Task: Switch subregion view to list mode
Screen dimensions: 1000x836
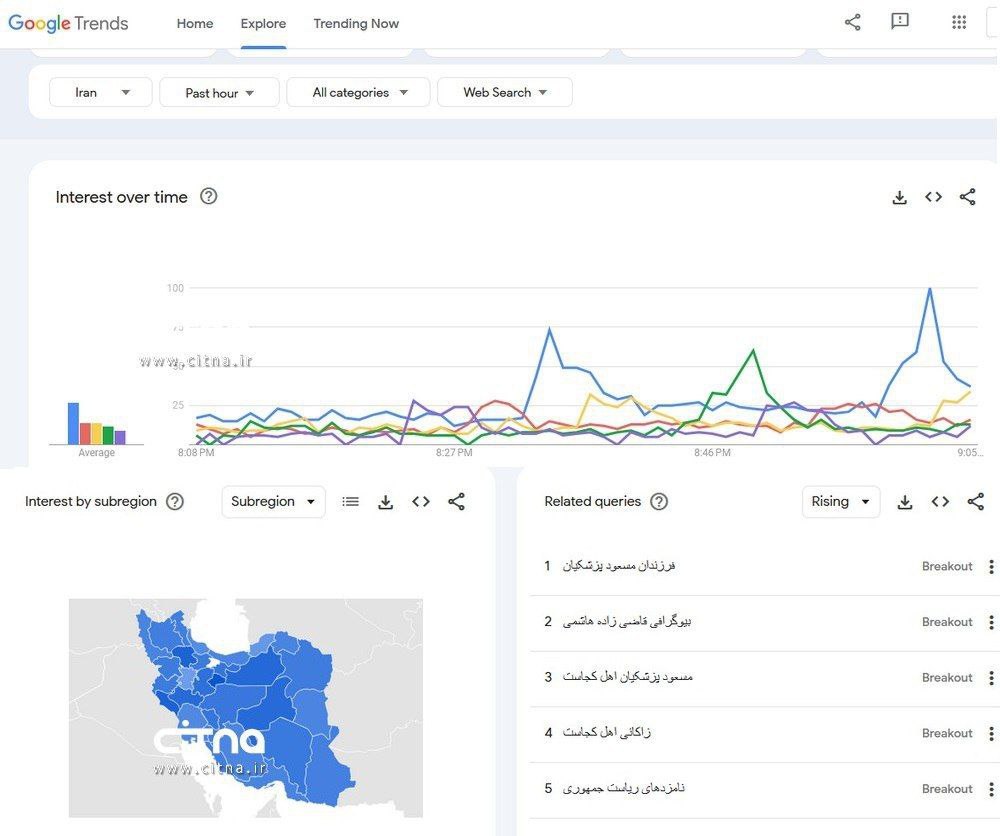Action: pyautogui.click(x=350, y=501)
